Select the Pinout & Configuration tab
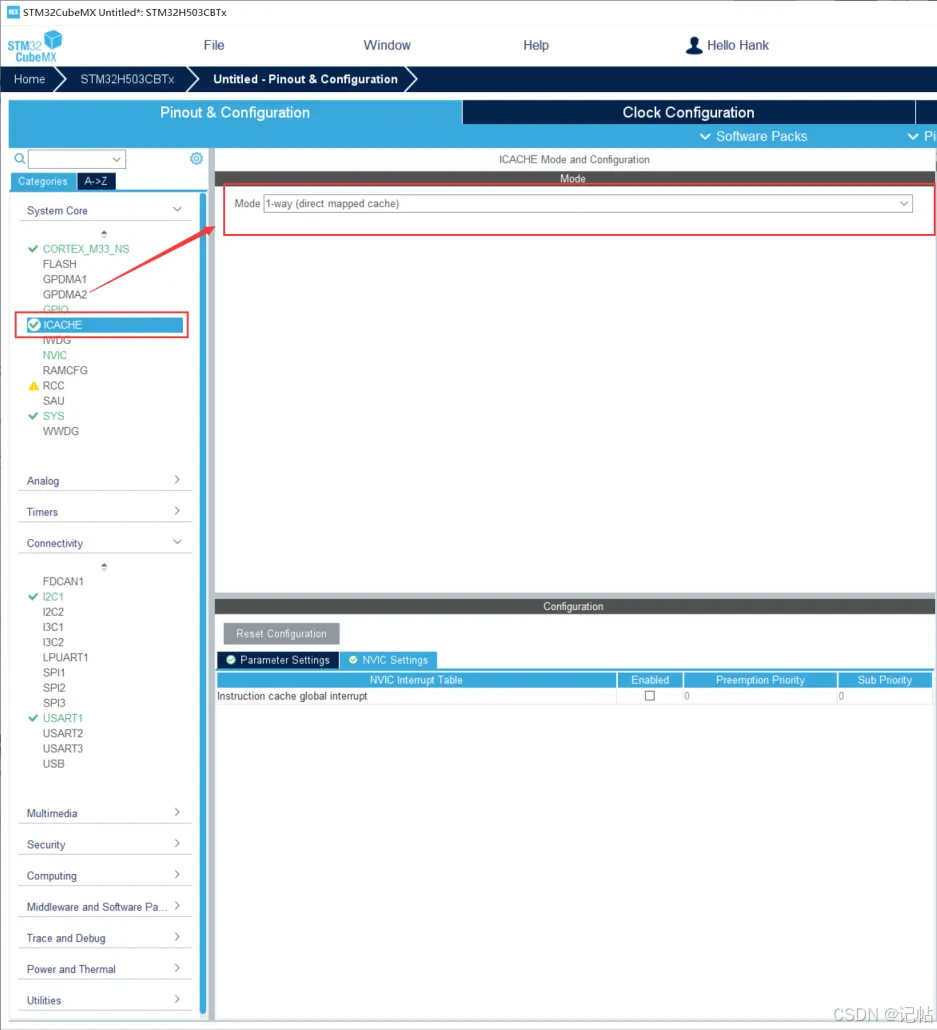This screenshot has width=937, height=1030. point(235,112)
